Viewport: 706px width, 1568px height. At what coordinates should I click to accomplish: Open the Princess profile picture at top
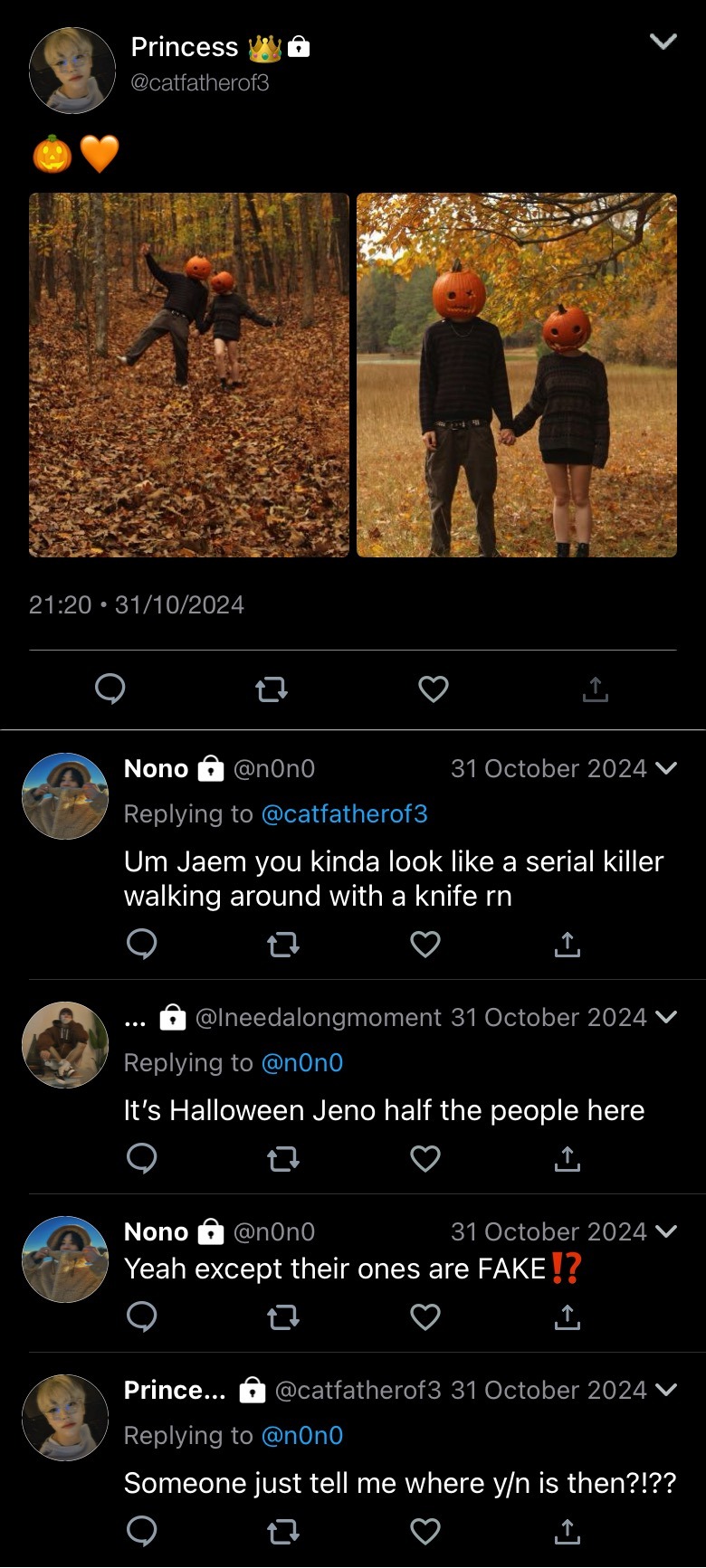point(72,71)
